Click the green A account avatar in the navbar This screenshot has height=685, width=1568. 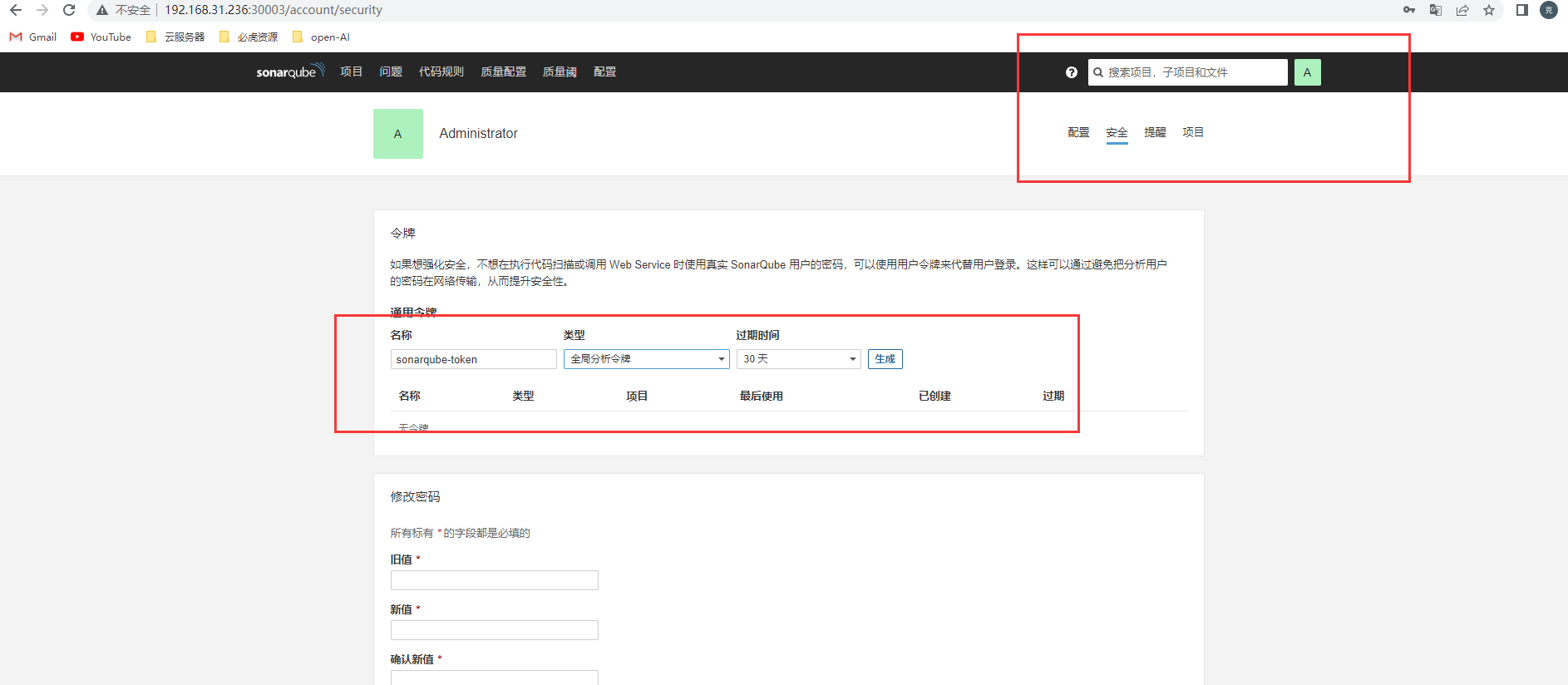1307,72
